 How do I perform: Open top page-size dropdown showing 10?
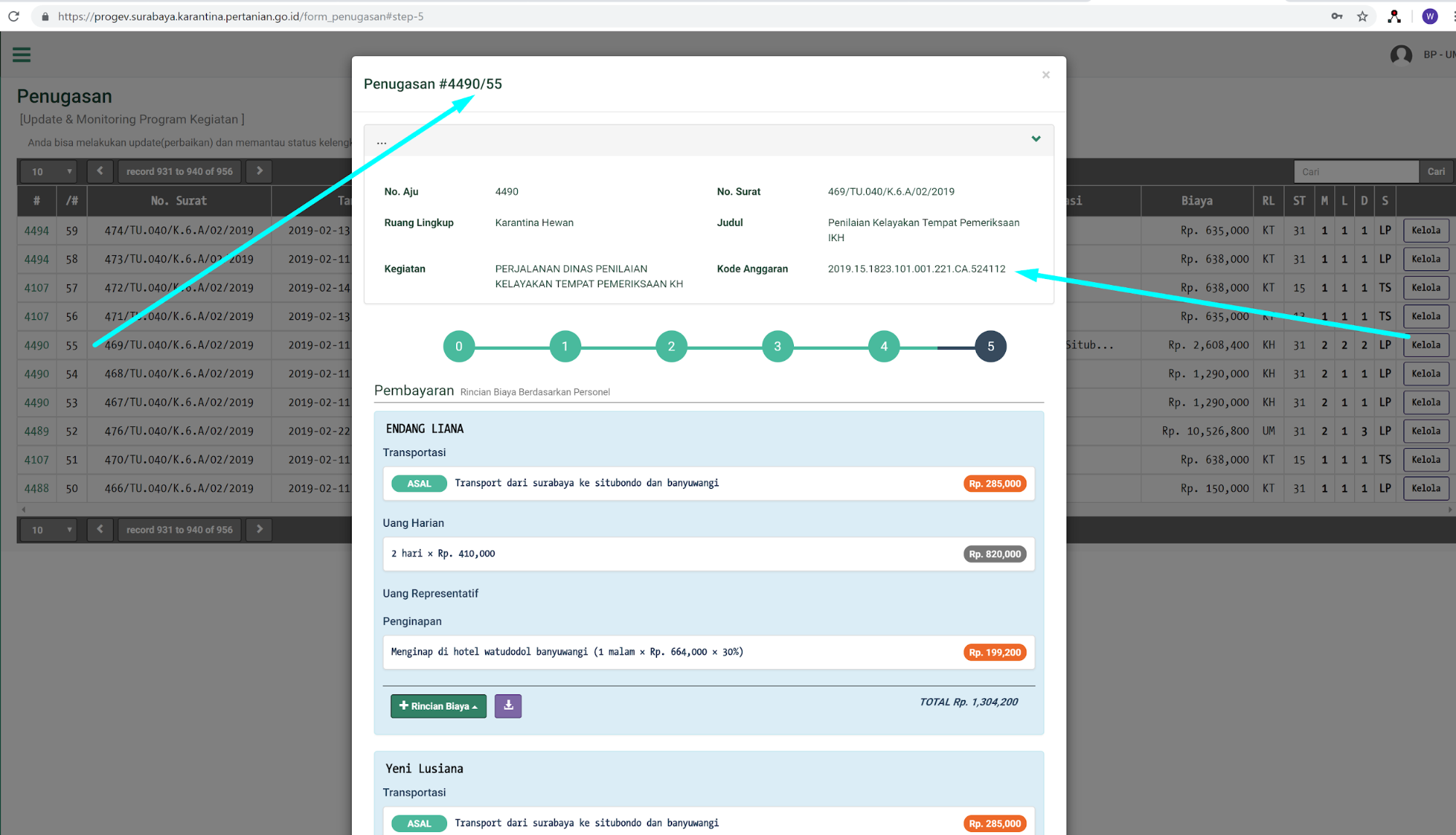(x=48, y=171)
